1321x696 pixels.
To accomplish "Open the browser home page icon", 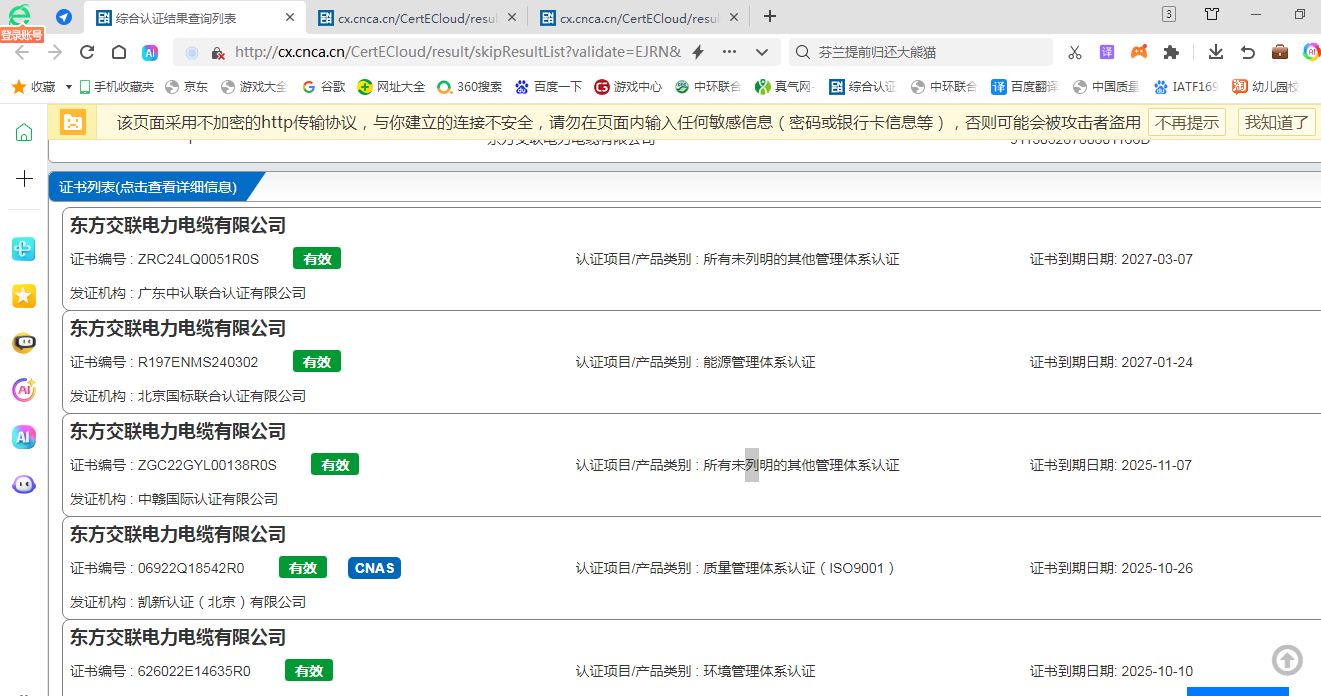I will click(x=119, y=52).
